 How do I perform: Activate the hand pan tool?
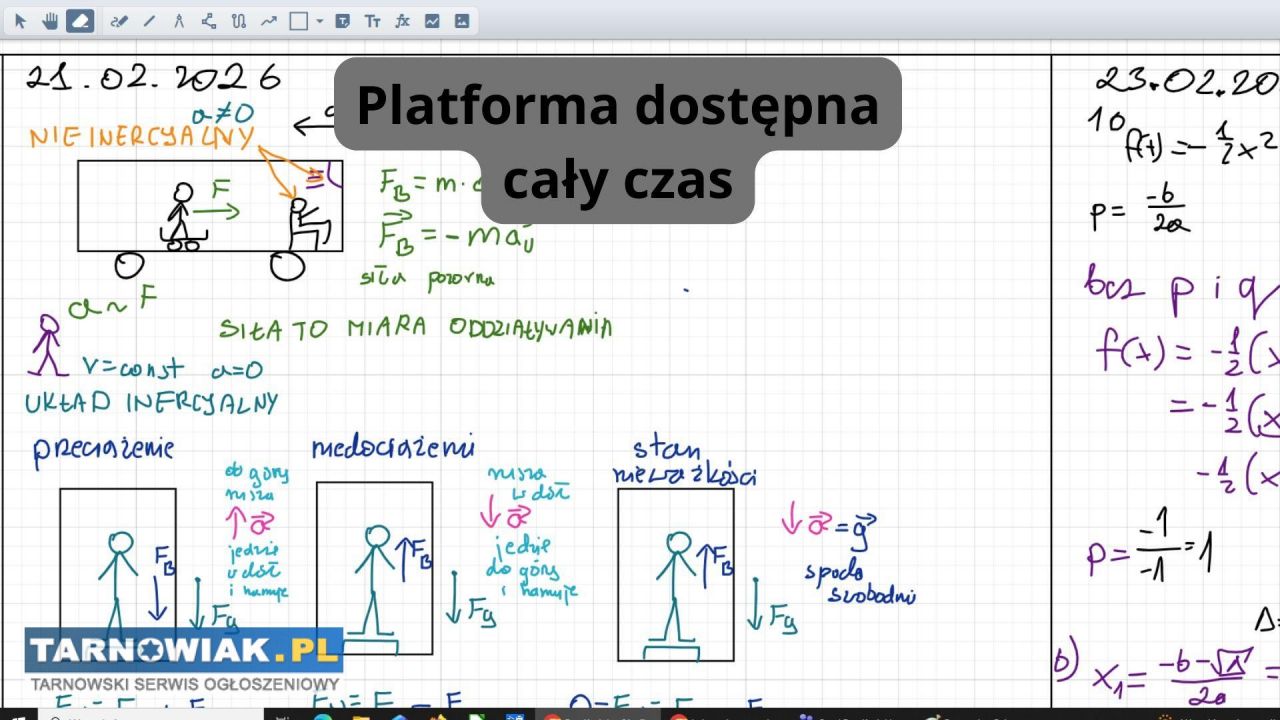(x=50, y=20)
